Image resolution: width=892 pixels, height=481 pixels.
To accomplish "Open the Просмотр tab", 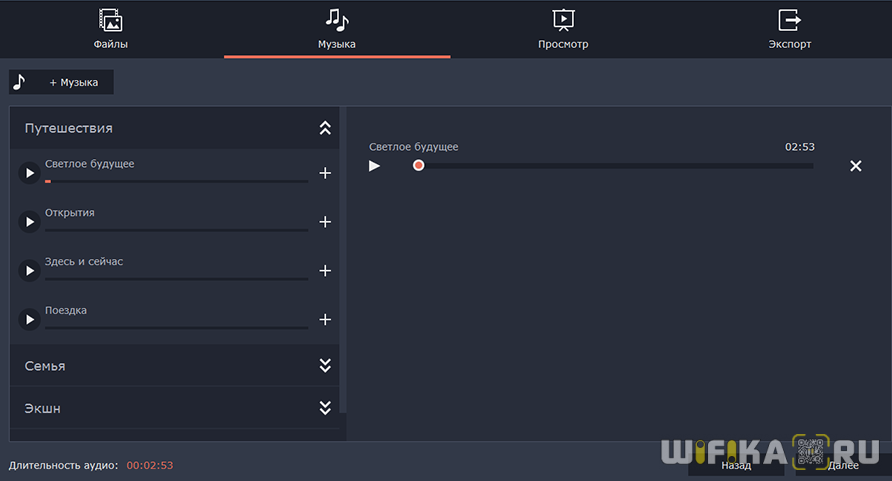I will pos(563,28).
